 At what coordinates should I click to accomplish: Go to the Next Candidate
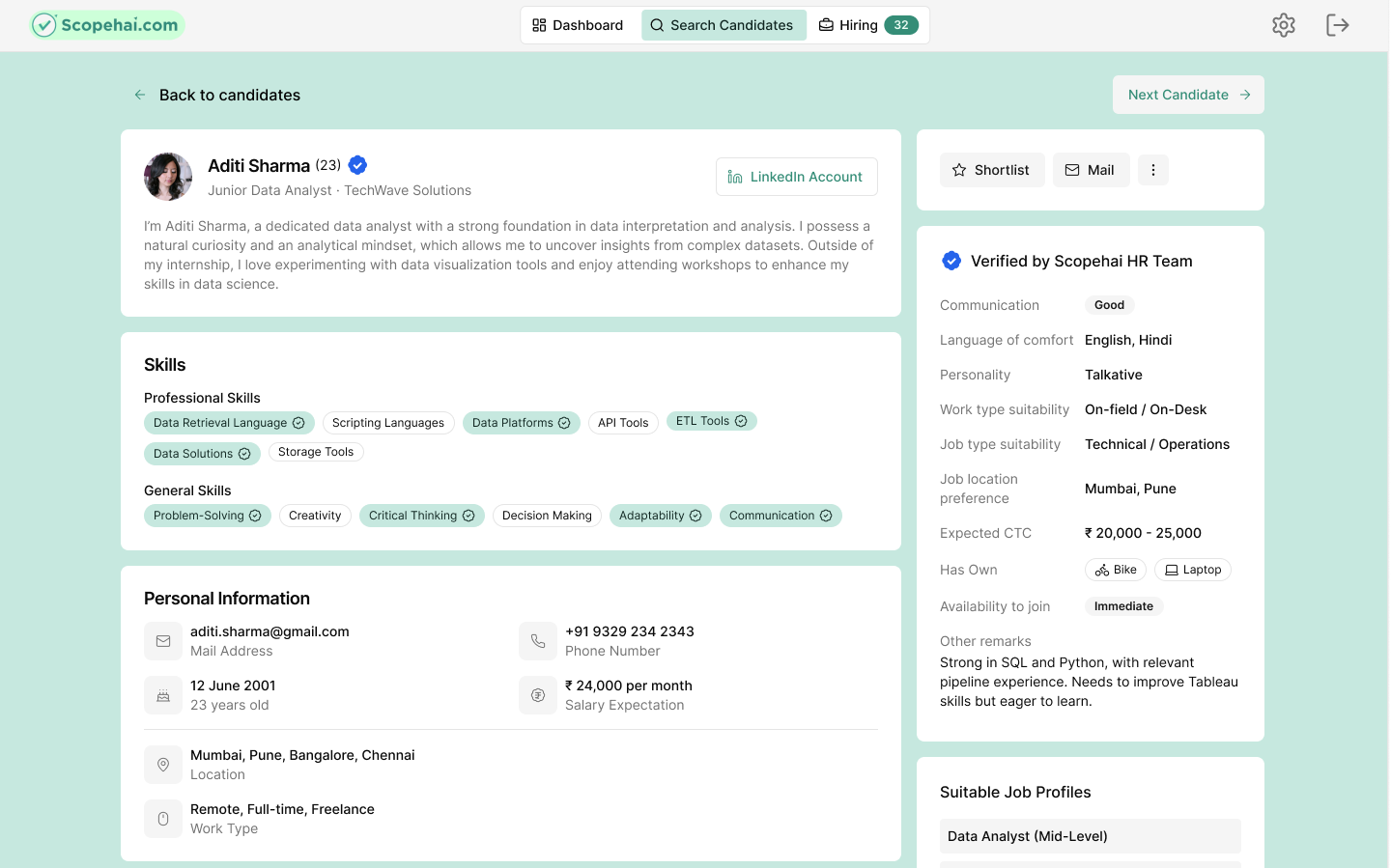click(1187, 95)
